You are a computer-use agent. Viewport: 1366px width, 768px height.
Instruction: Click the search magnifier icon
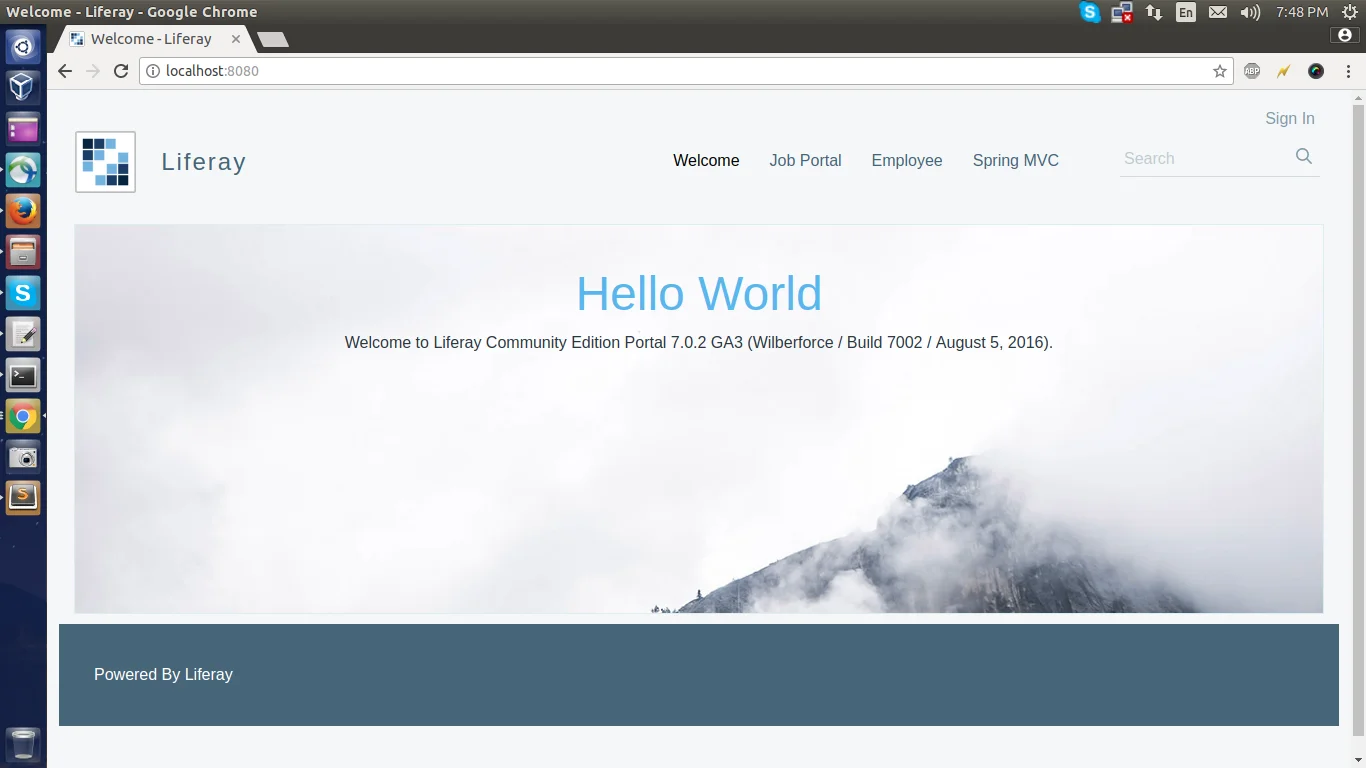(x=1303, y=156)
